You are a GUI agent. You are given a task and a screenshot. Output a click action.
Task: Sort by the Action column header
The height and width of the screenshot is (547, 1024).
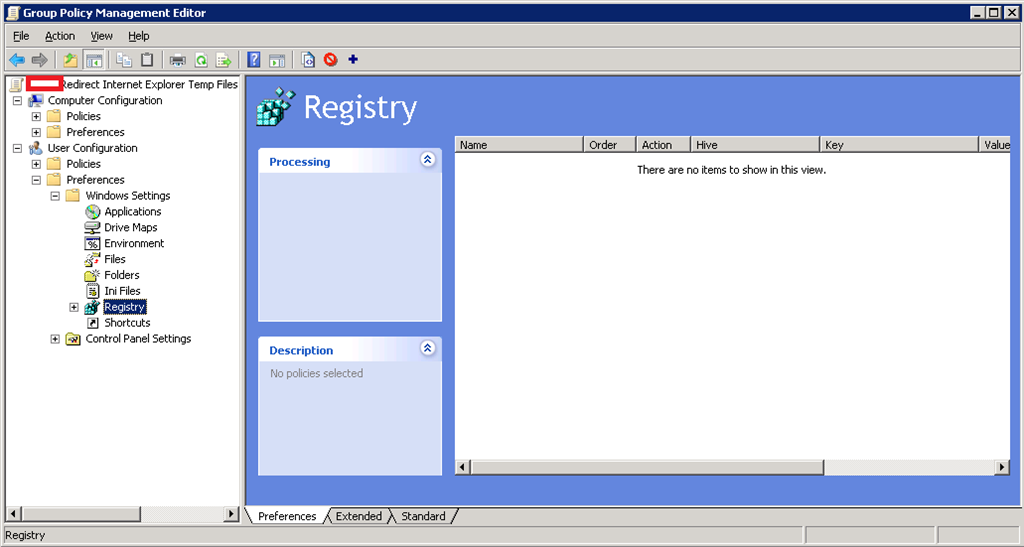[x=664, y=145]
